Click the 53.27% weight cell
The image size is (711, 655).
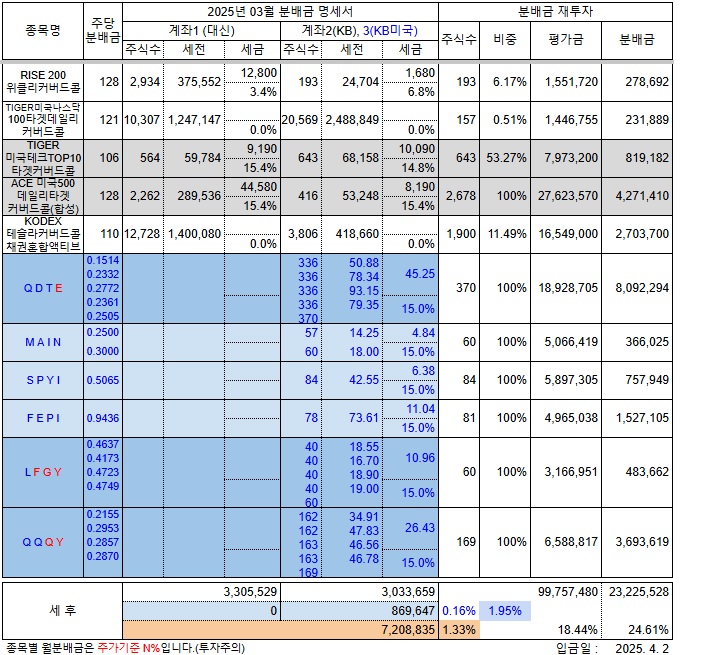(506, 158)
